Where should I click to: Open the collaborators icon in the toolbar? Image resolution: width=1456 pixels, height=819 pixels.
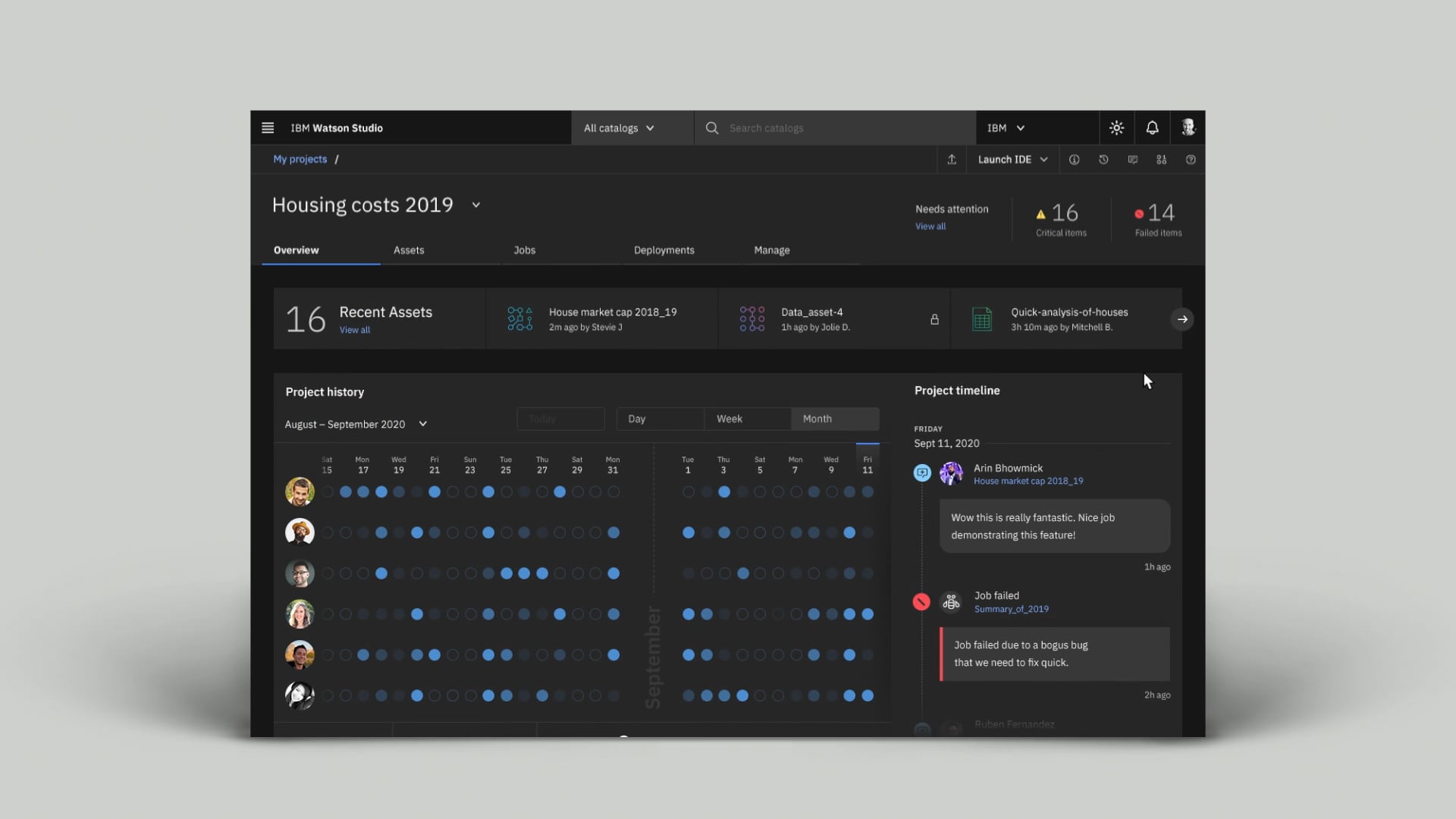pyautogui.click(x=1161, y=159)
